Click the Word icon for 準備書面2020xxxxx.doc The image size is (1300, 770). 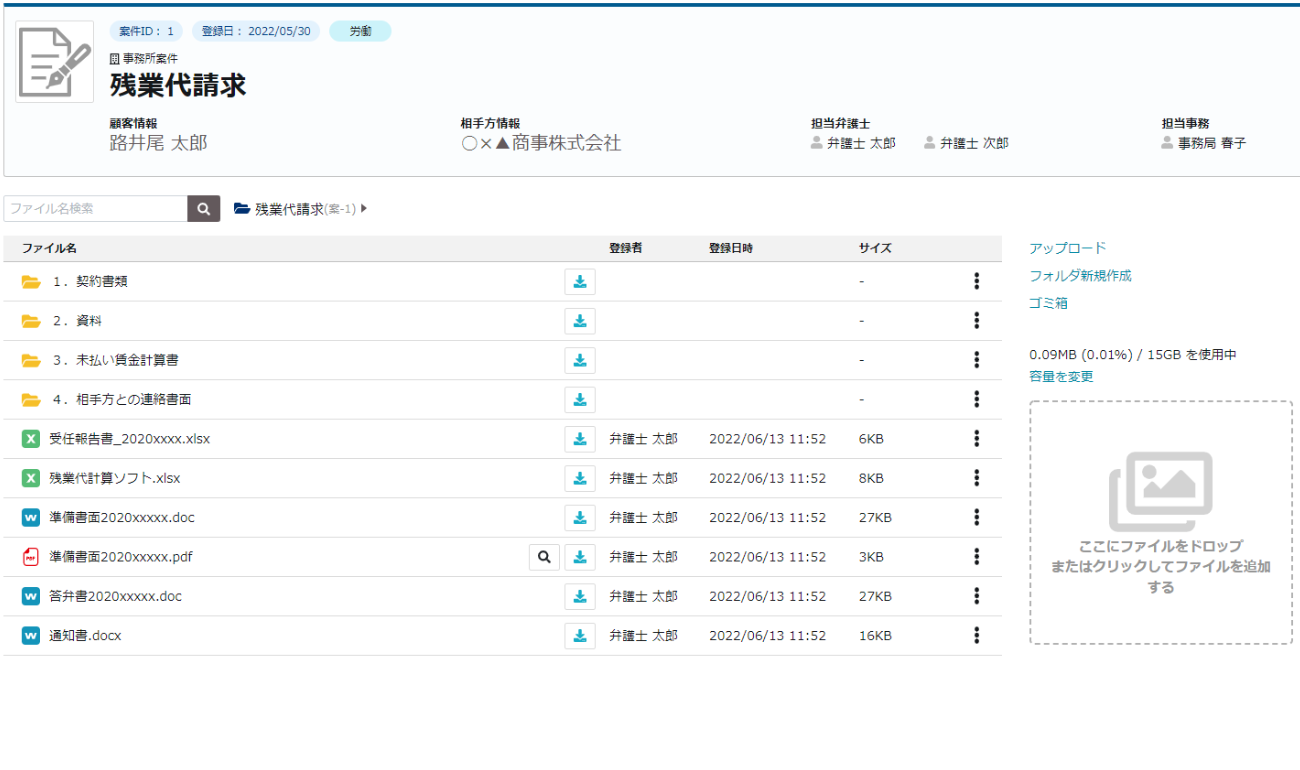click(x=31, y=518)
